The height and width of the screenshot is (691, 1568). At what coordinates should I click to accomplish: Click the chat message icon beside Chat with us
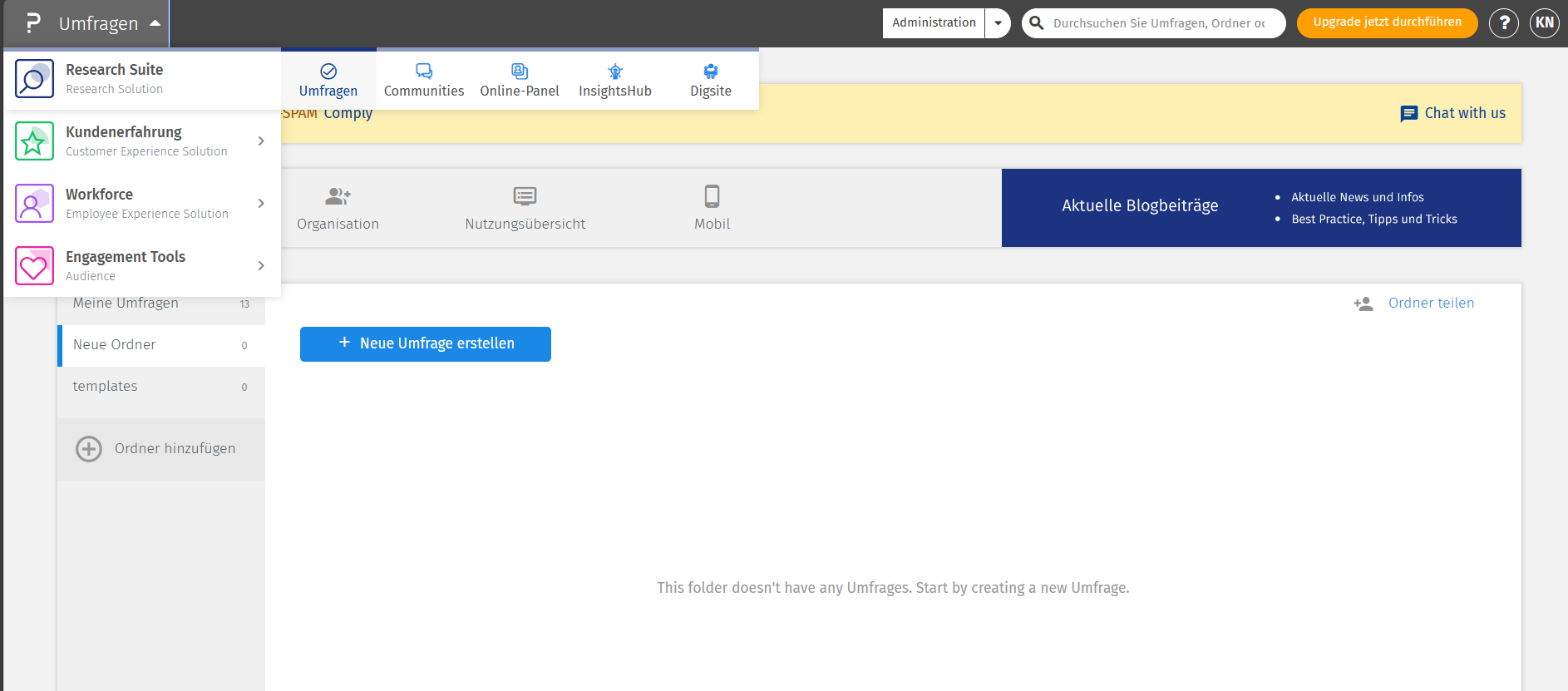[1409, 114]
